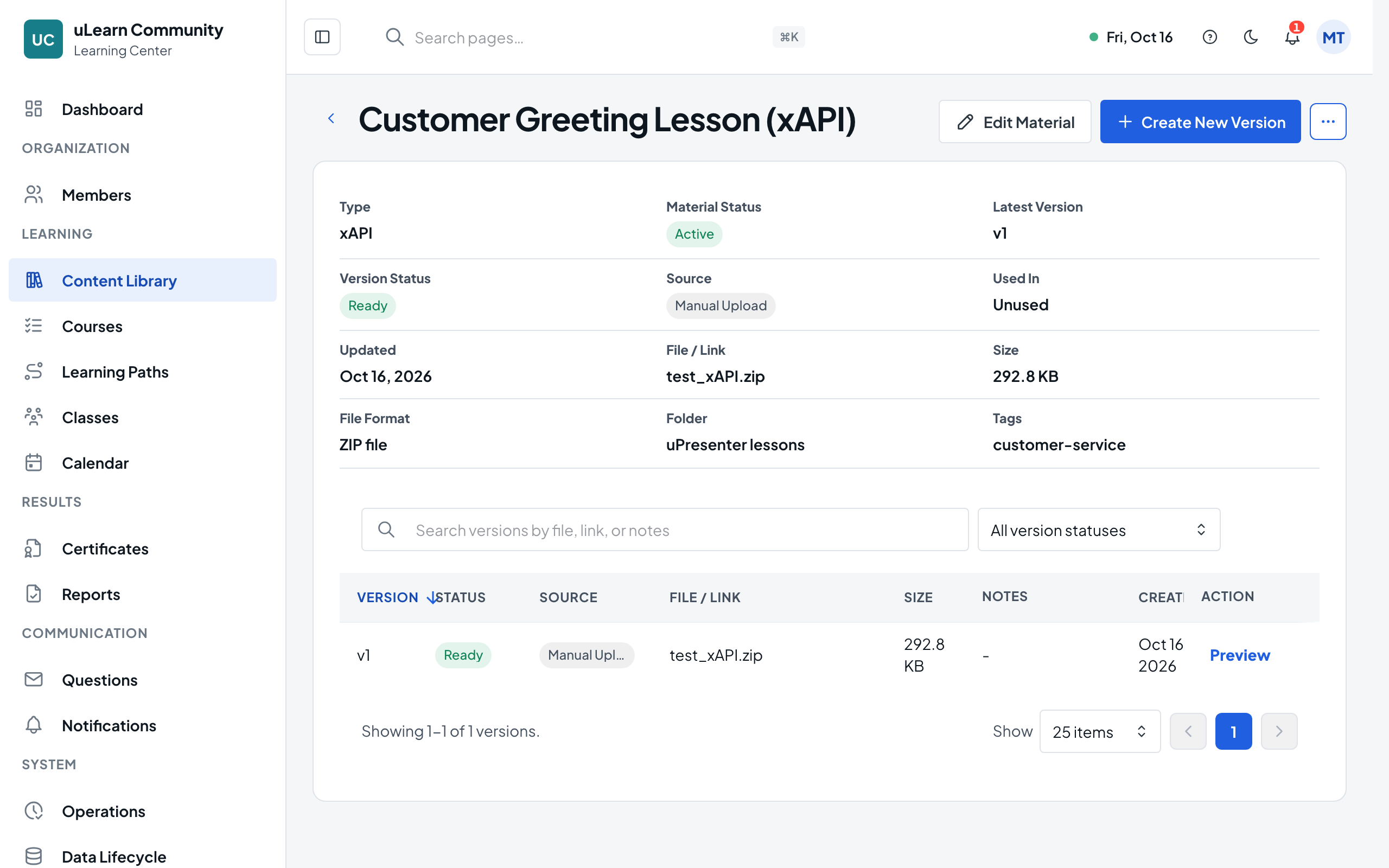Select page 1 in pagination

click(1233, 731)
